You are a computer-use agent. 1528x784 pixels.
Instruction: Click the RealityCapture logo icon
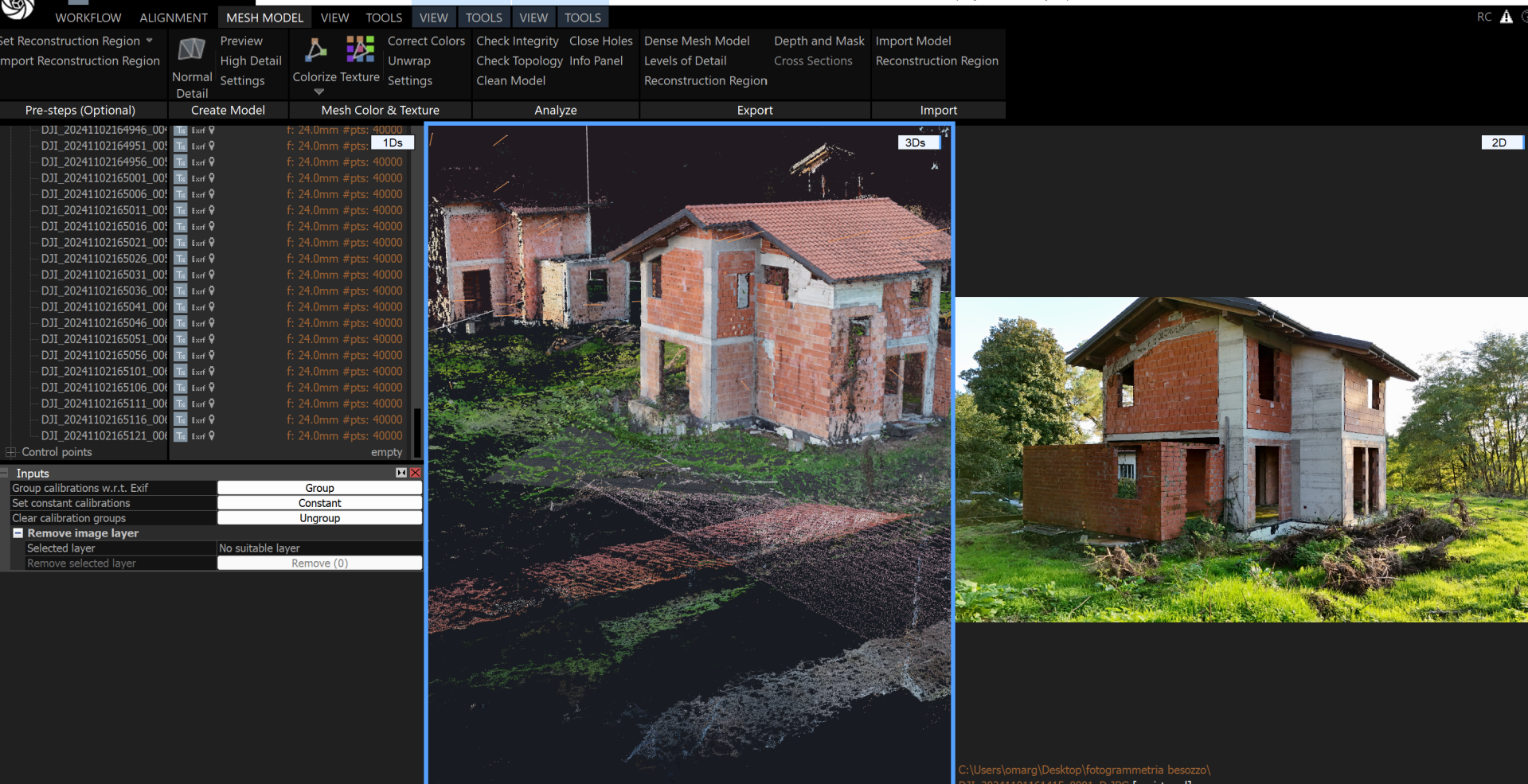(x=18, y=9)
